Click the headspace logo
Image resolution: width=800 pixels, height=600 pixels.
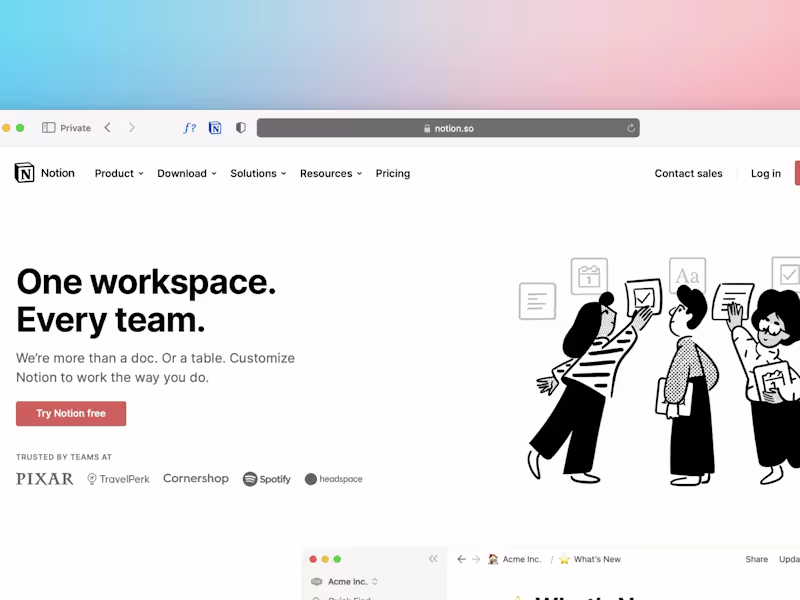pyautogui.click(x=333, y=479)
